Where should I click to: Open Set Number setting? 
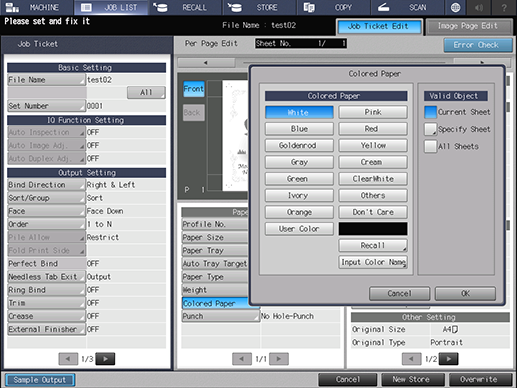click(x=46, y=106)
